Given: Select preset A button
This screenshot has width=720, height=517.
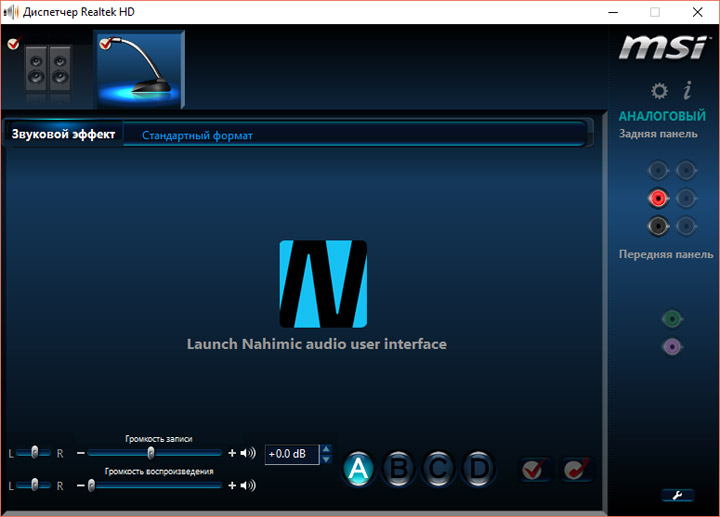Looking at the screenshot, I should 358,469.
